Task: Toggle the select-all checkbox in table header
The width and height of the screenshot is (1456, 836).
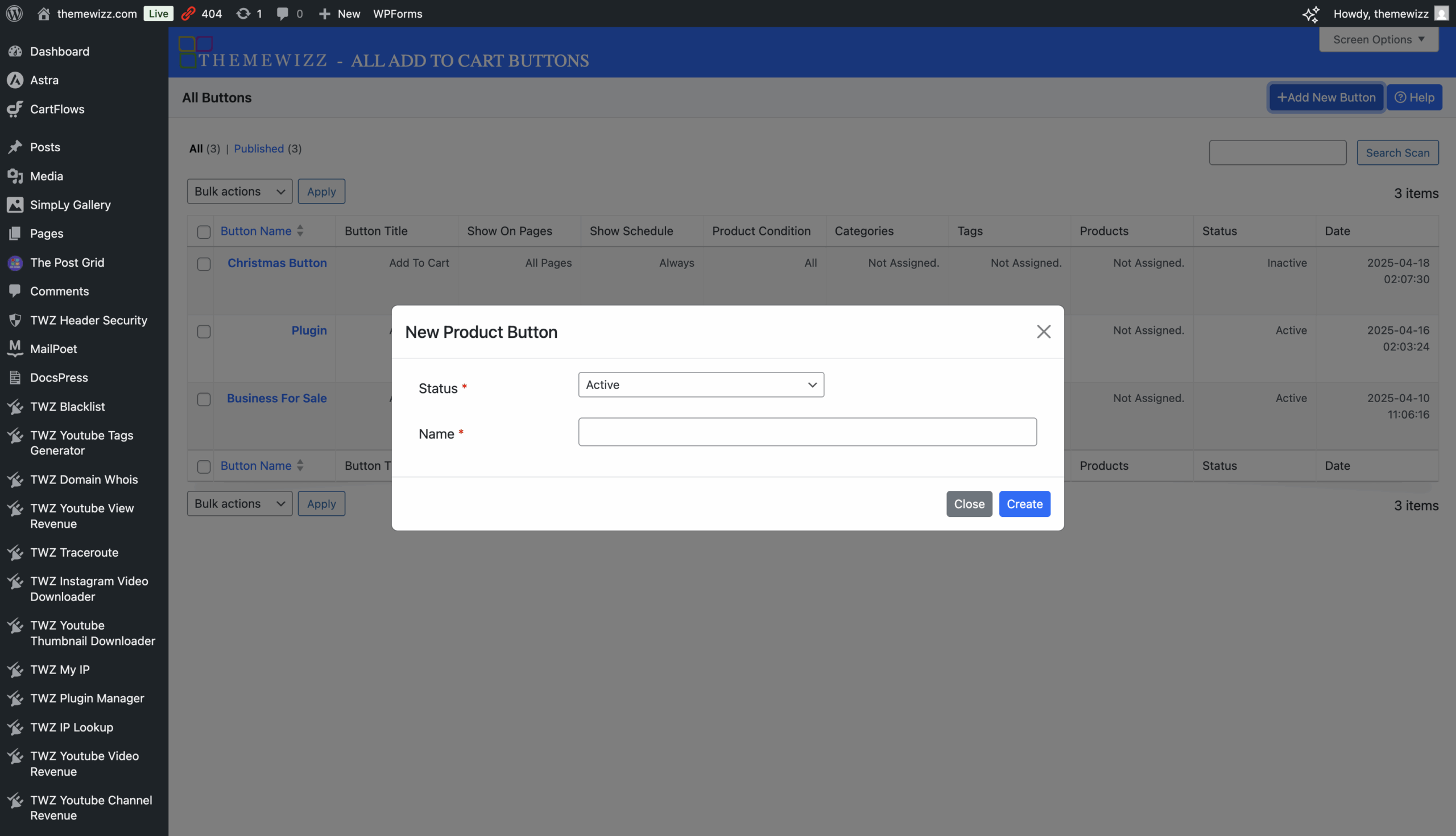Action: [204, 231]
